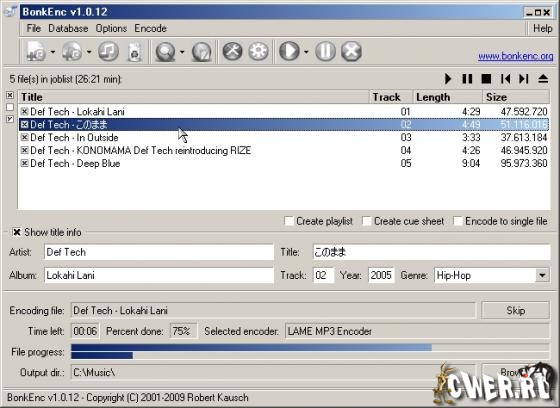The image size is (560, 408).
Task: Click the 47.592.720 size value
Action: [x=524, y=111]
